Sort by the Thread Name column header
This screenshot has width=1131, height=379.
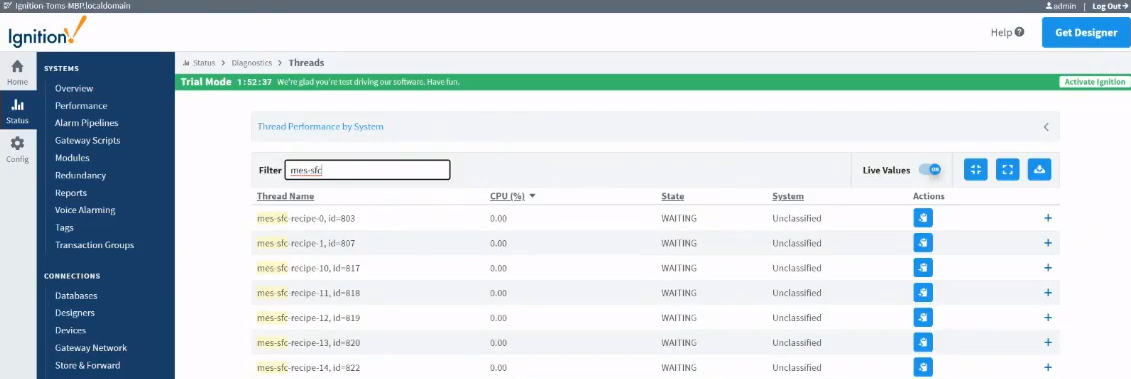coord(286,196)
